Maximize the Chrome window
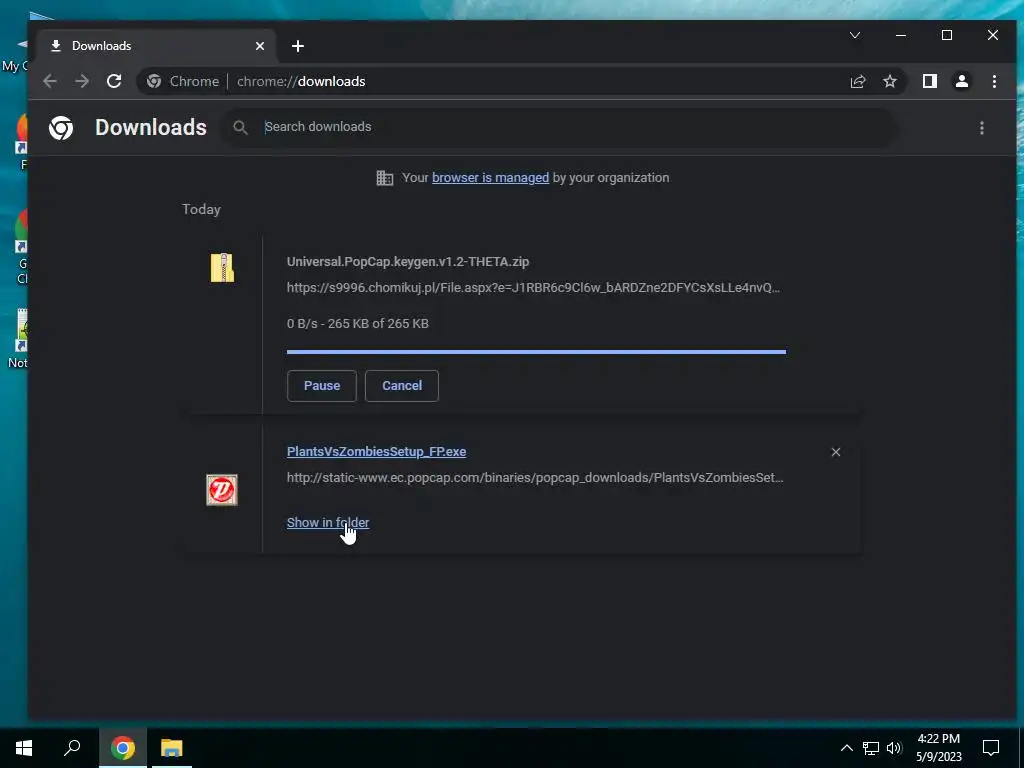1024x768 pixels. 947,35
